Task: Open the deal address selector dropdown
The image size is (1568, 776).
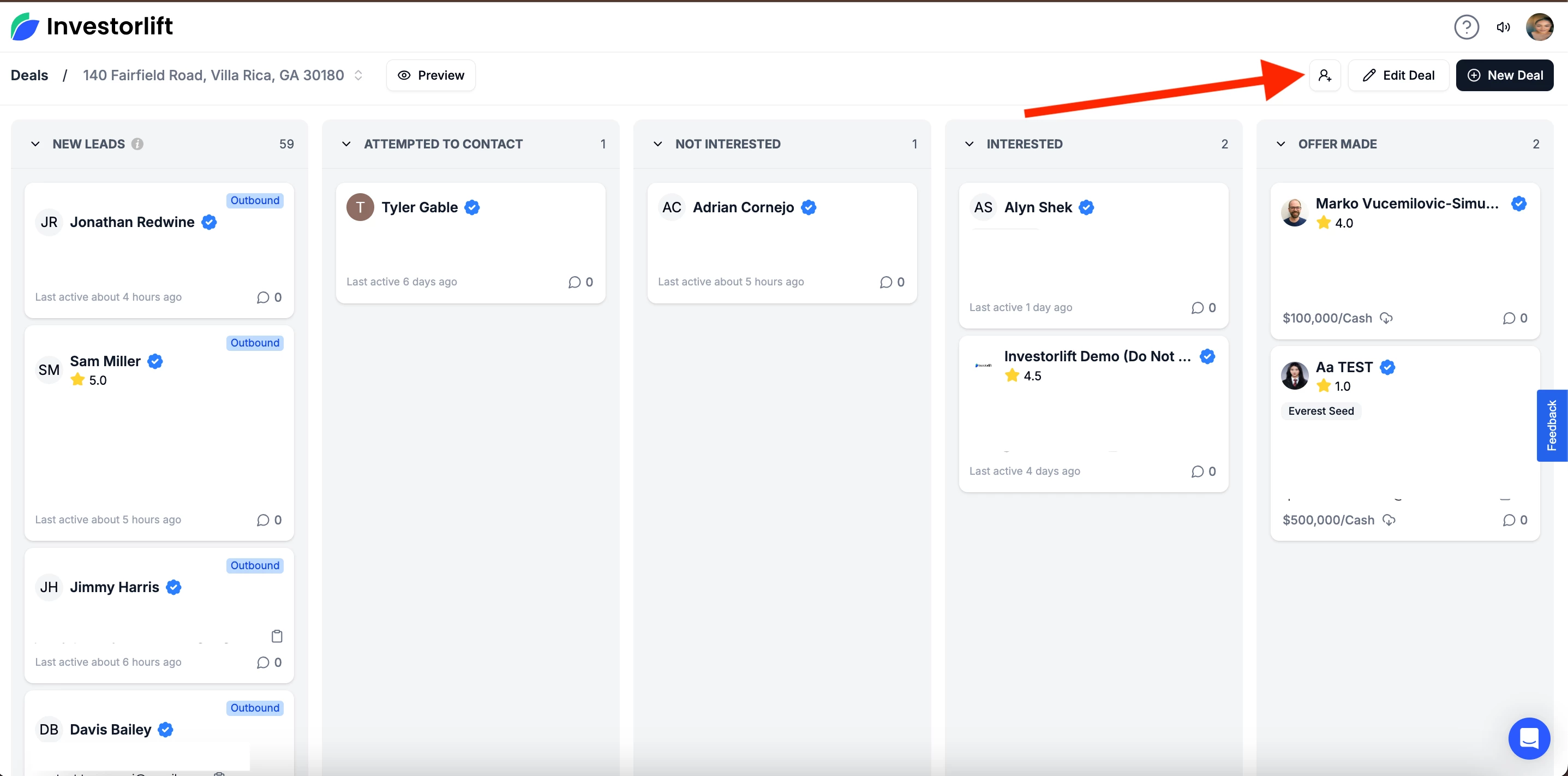Action: 358,75
